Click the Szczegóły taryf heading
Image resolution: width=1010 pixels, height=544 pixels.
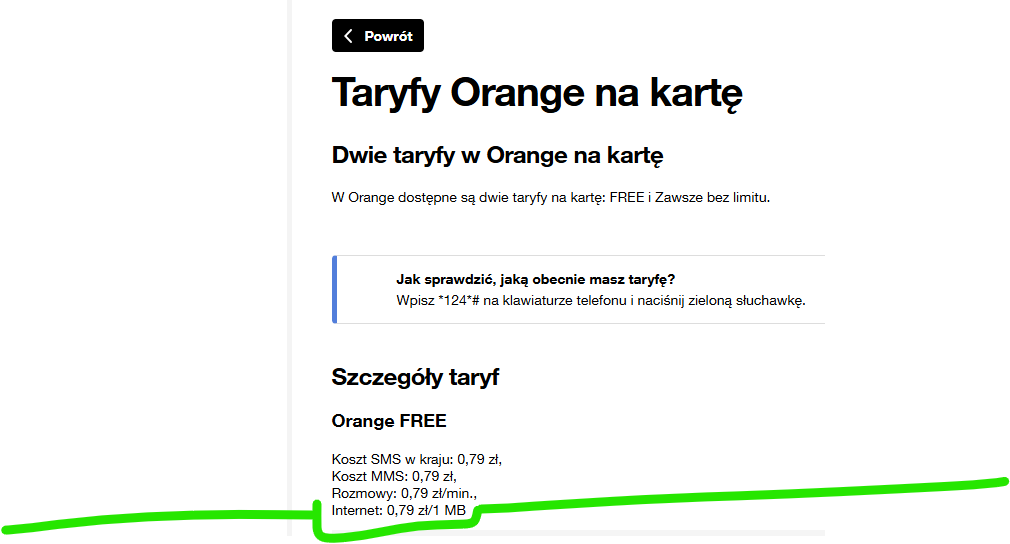[415, 377]
